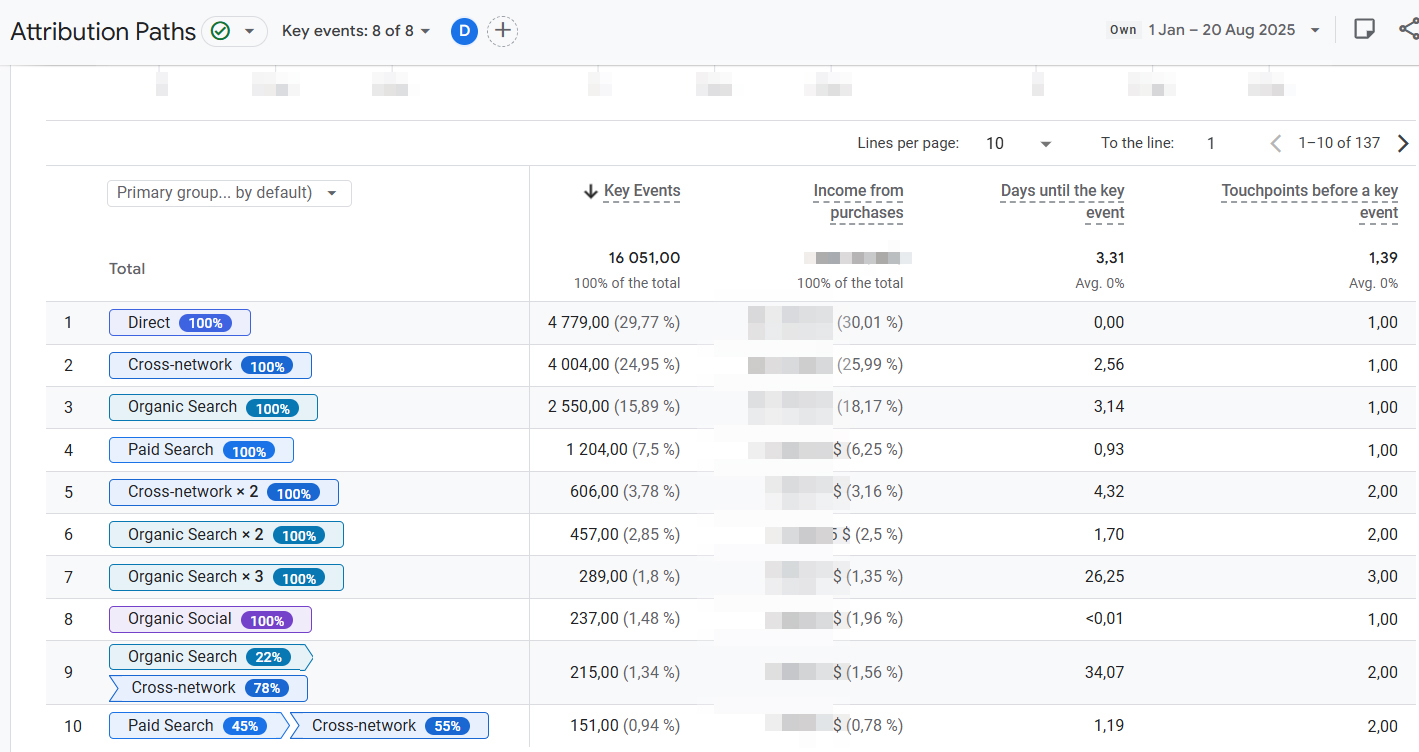Image resolution: width=1419 pixels, height=752 pixels.
Task: Open the Lines per page dropdown
Action: [1019, 143]
